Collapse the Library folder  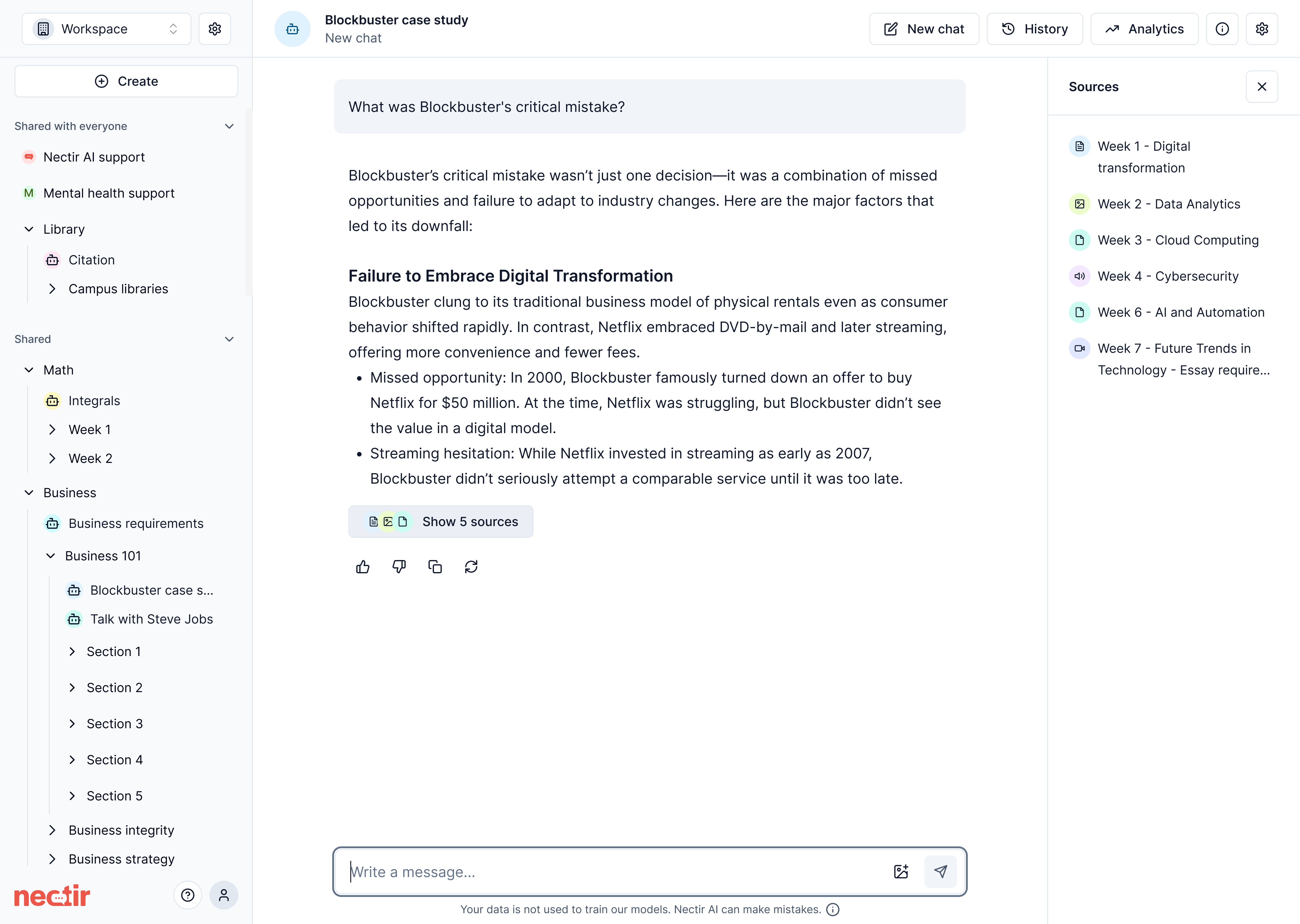pyautogui.click(x=29, y=229)
